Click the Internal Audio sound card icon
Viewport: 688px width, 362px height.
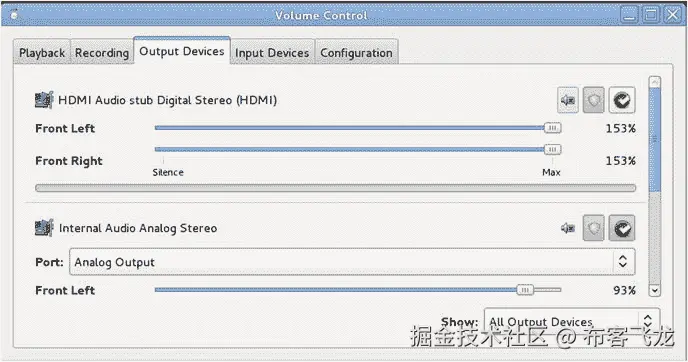coord(44,228)
